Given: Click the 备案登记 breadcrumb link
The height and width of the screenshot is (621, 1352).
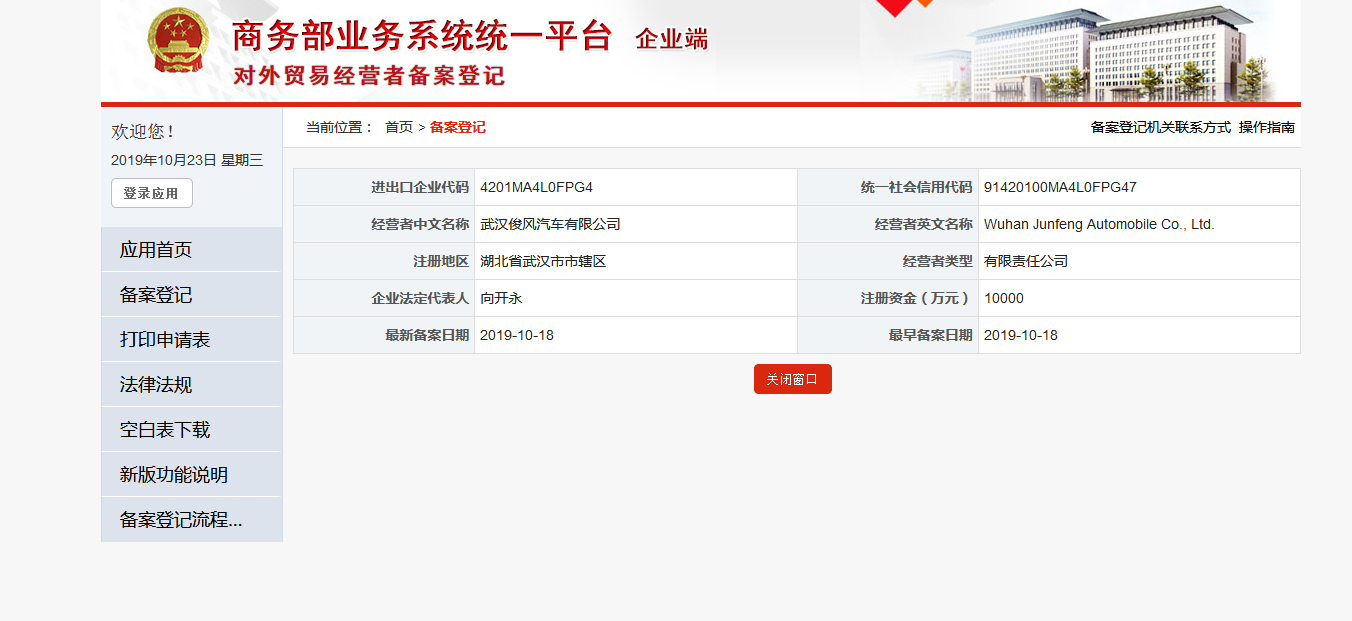Looking at the screenshot, I should (458, 127).
